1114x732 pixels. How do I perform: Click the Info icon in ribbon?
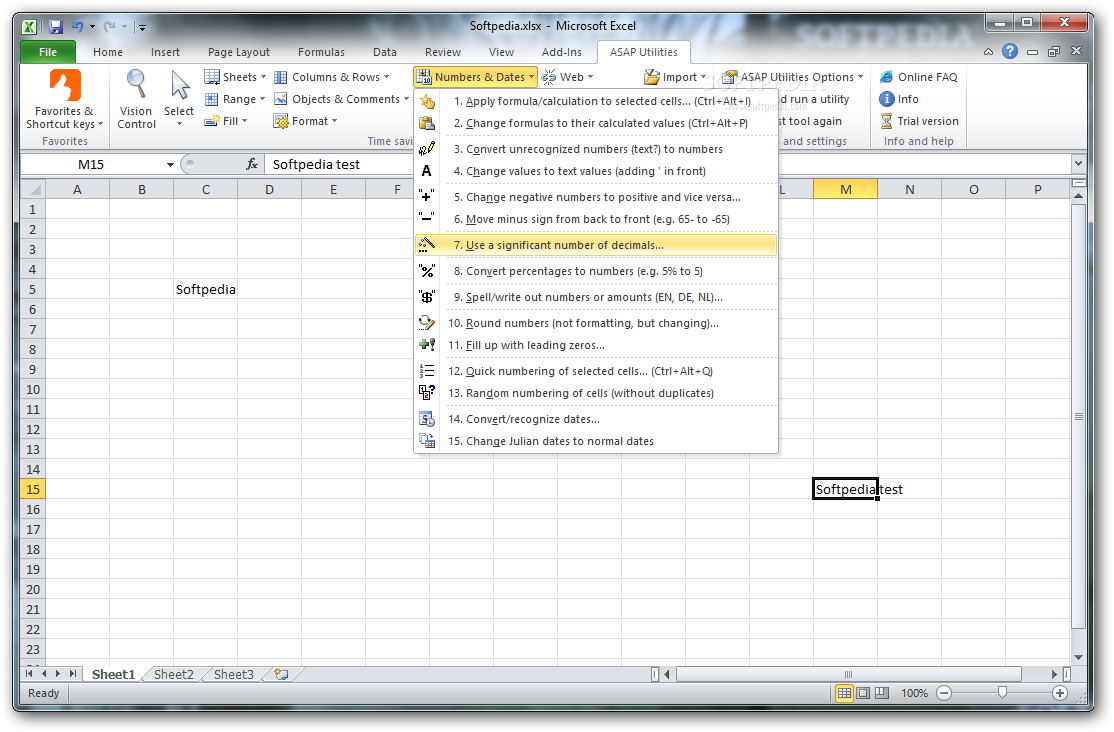click(887, 99)
